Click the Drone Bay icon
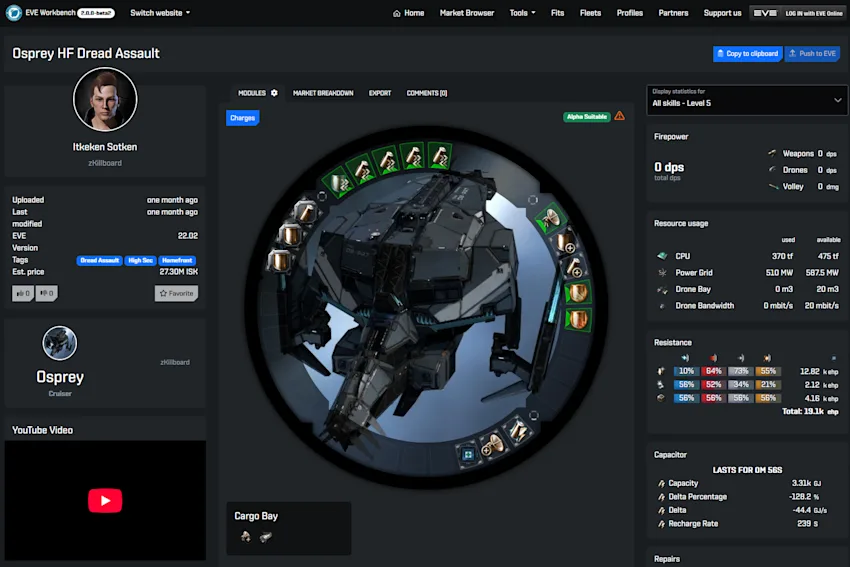Viewport: 850px width, 567px height. 662,289
